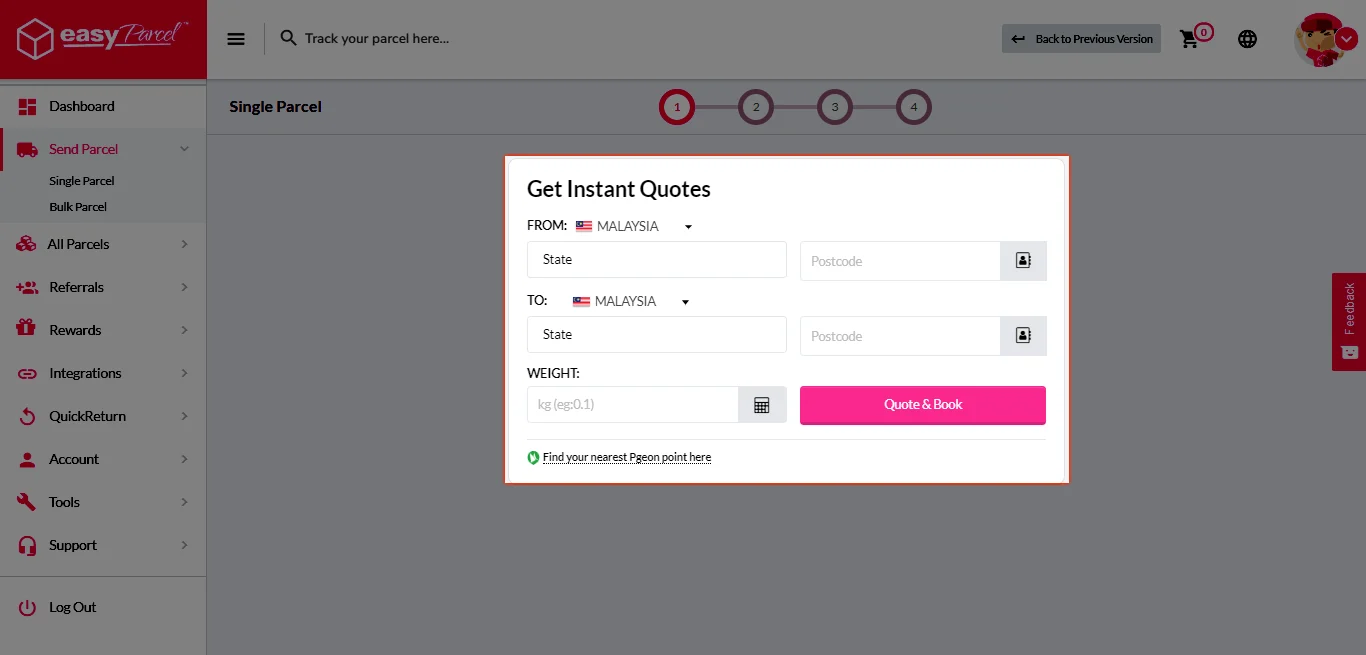This screenshot has height=655, width=1366.
Task: Click the easyParcel logo
Action: (x=103, y=39)
